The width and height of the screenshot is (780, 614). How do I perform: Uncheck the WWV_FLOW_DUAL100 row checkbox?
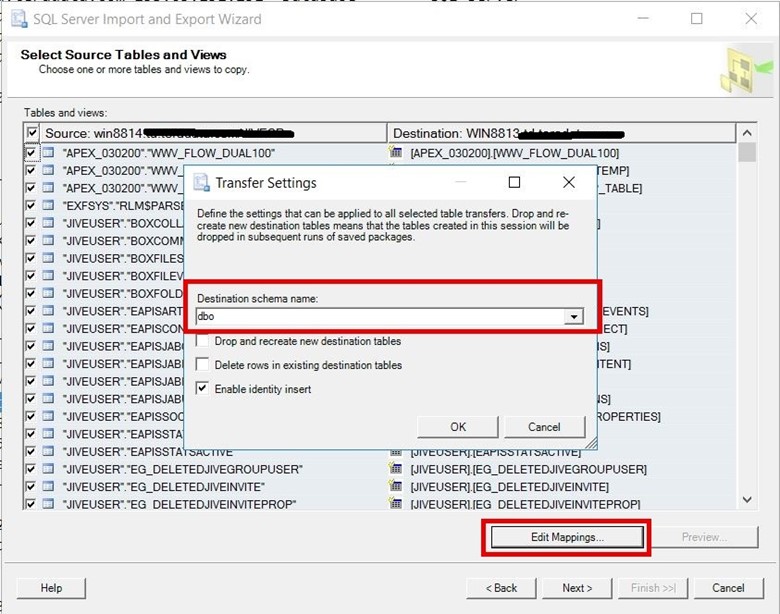[31, 153]
